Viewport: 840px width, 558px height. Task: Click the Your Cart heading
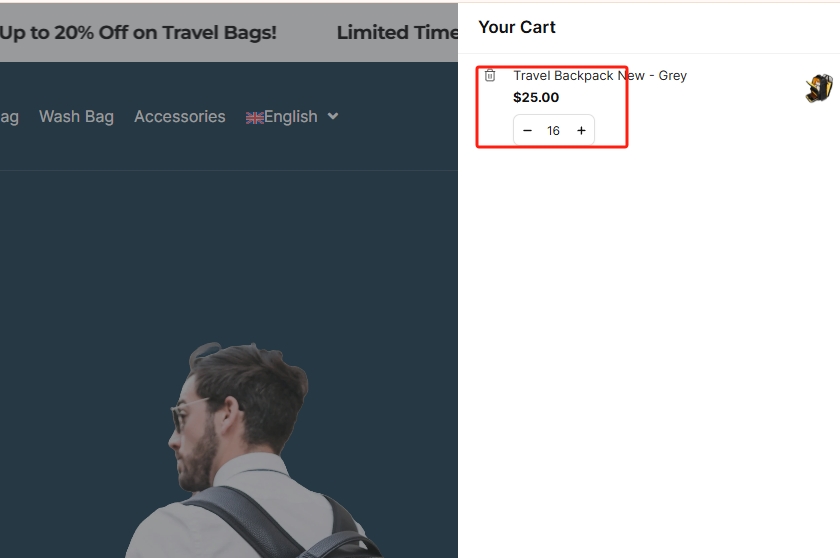click(517, 27)
